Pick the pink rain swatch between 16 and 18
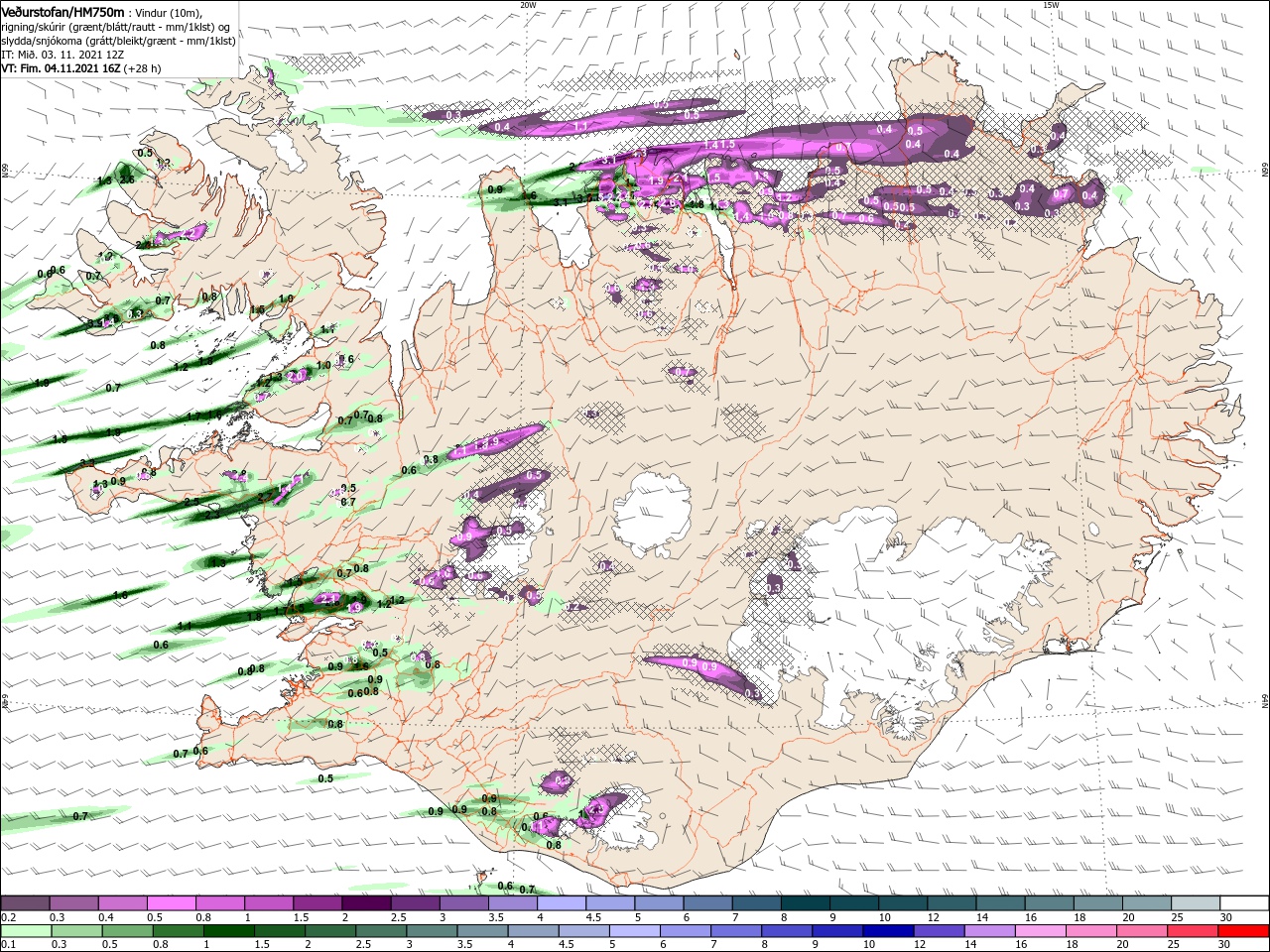The height and width of the screenshot is (952, 1270). (x=1042, y=931)
